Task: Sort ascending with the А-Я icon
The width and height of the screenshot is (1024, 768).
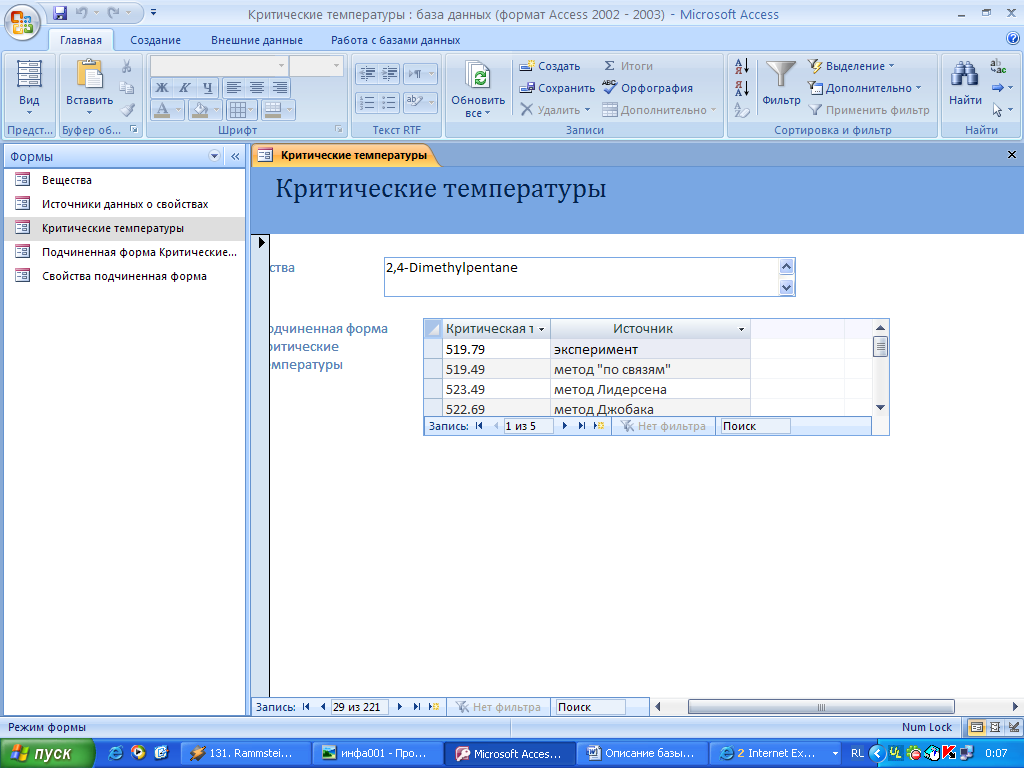Action: coord(742,66)
